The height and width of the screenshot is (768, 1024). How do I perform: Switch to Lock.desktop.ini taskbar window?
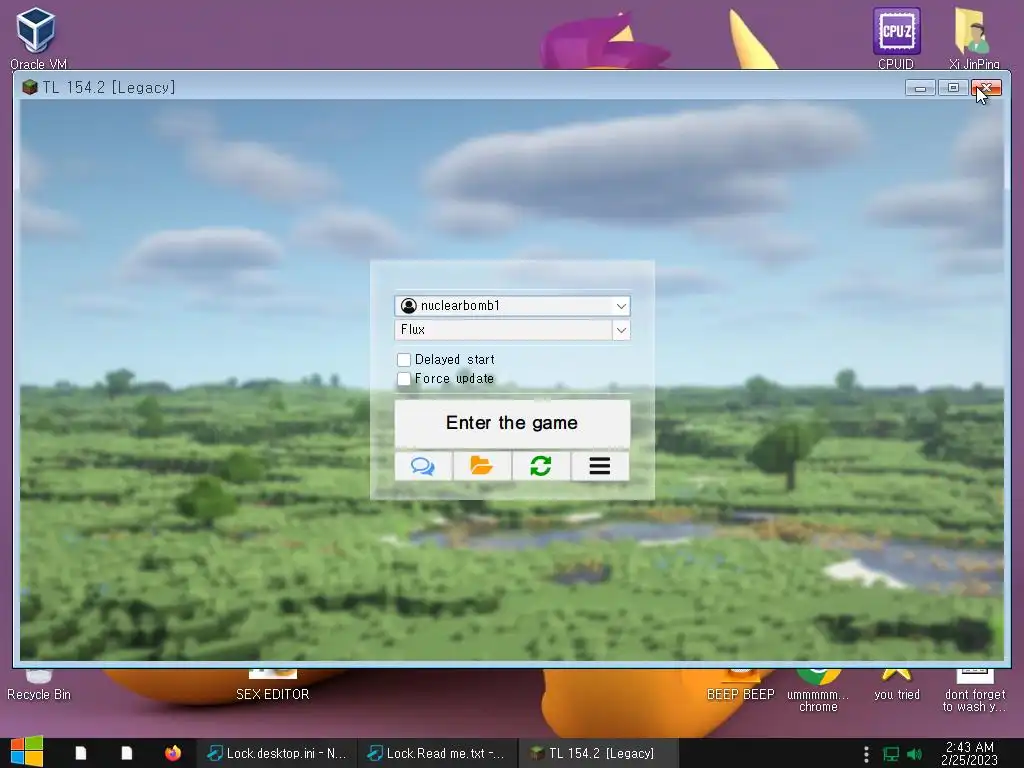[x=277, y=753]
